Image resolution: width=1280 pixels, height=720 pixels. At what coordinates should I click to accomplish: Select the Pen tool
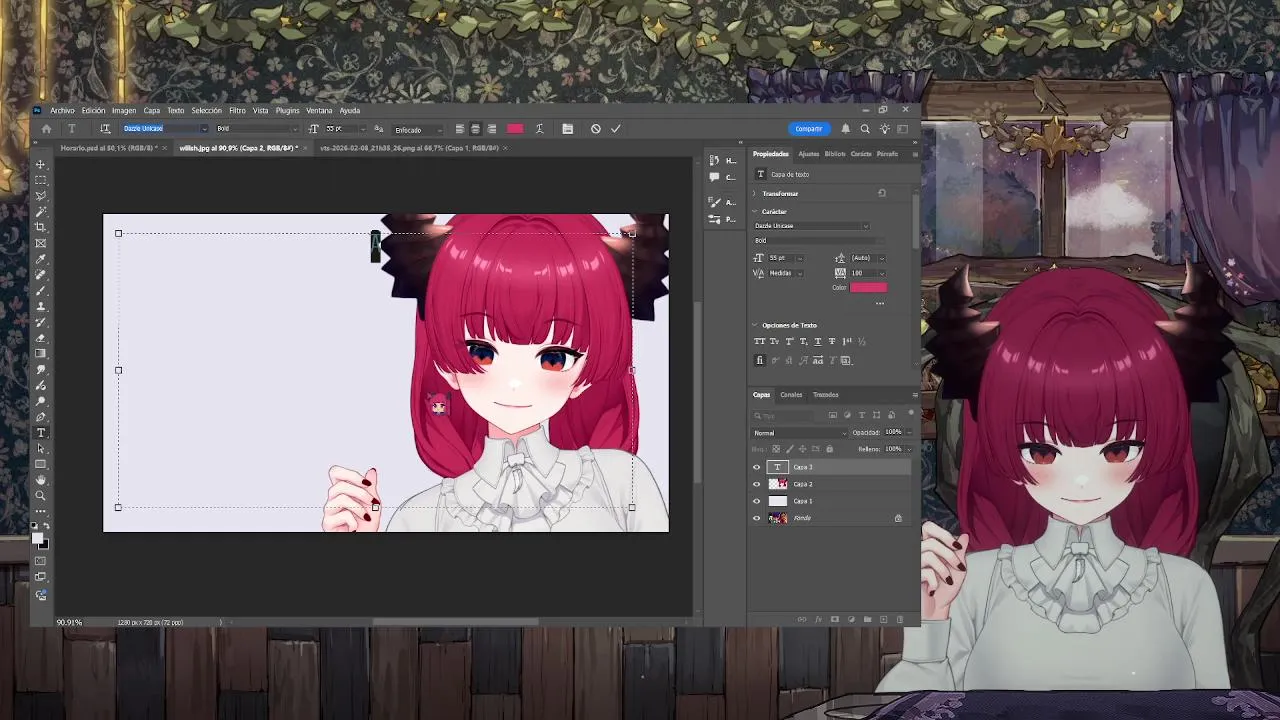pos(41,417)
